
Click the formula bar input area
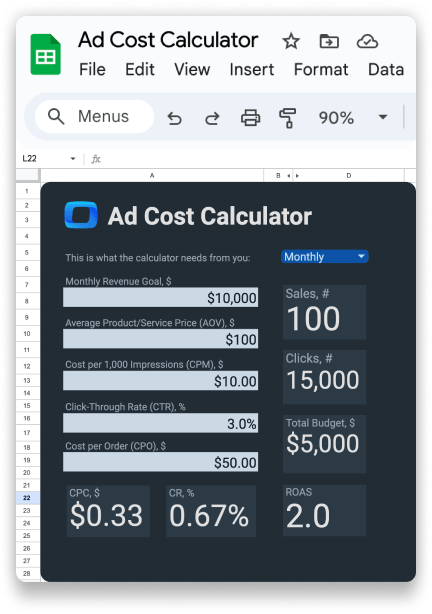pyautogui.click(x=258, y=159)
